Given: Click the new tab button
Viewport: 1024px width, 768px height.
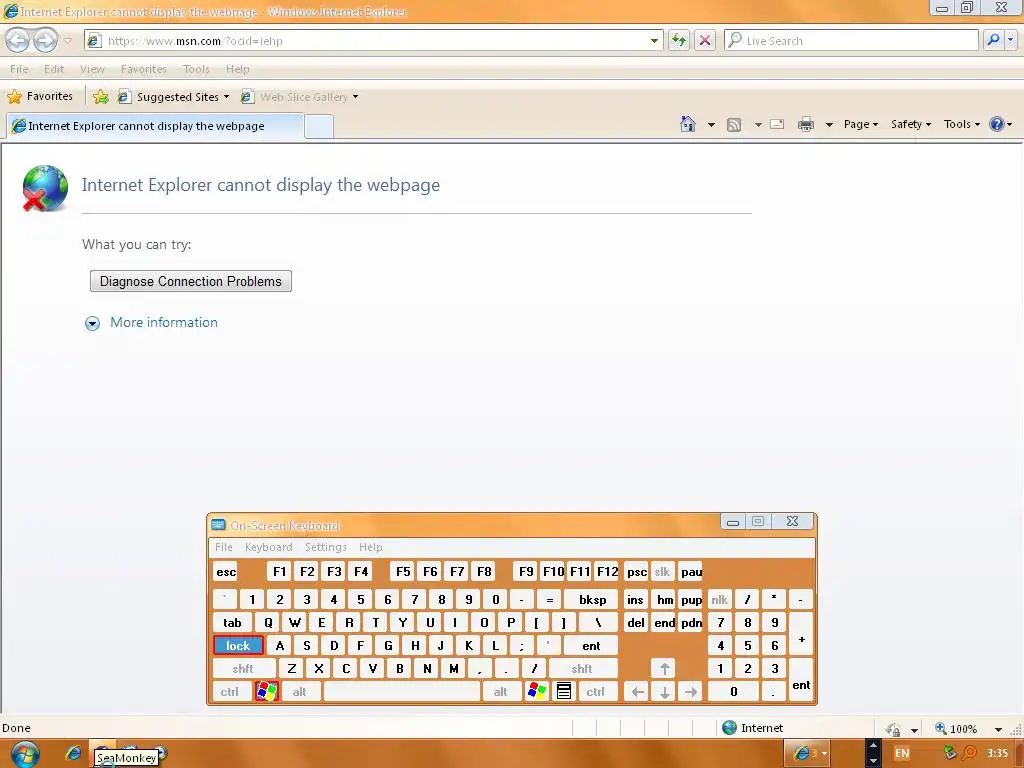Looking at the screenshot, I should point(319,126).
